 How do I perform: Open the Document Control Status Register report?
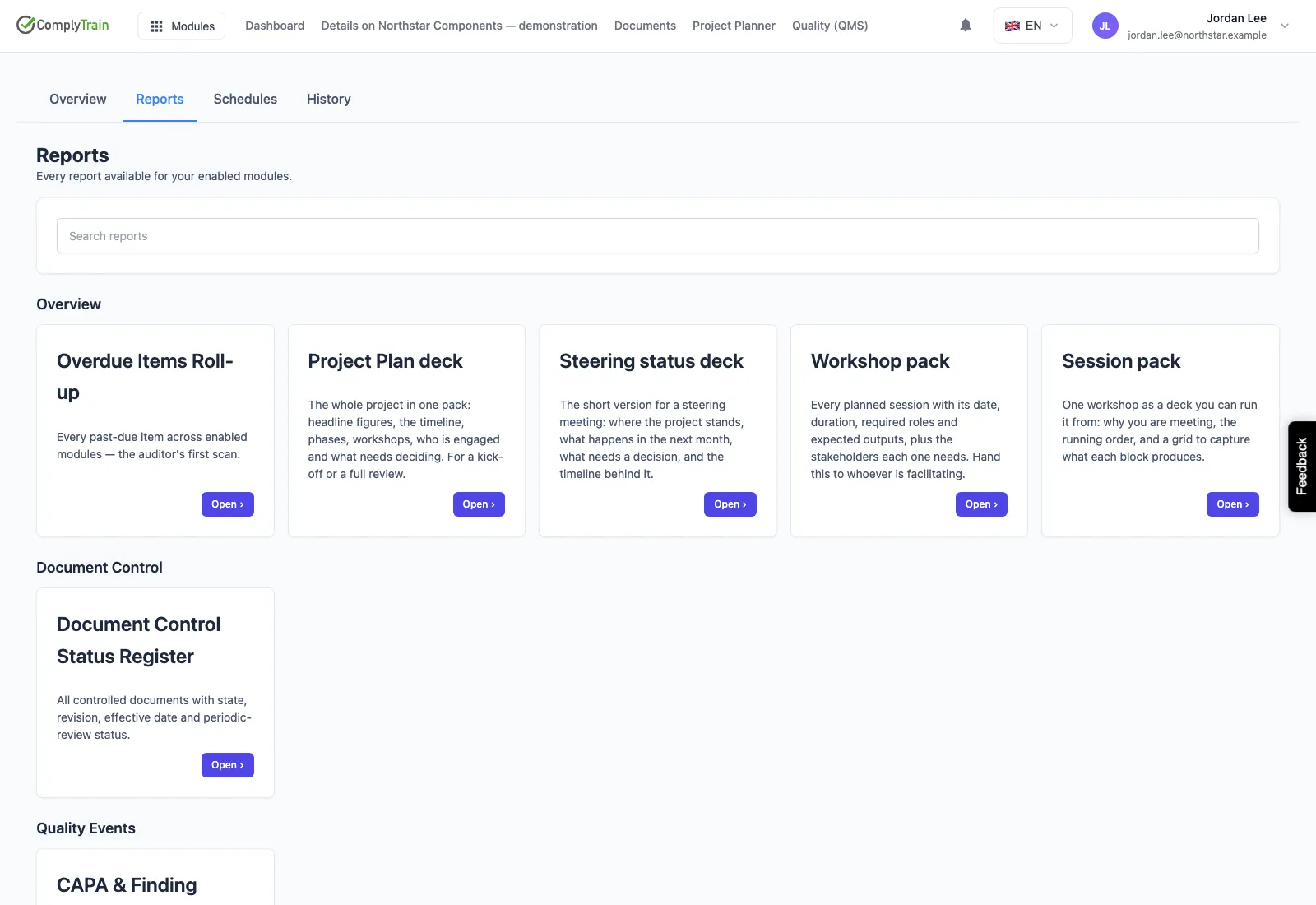click(x=228, y=765)
